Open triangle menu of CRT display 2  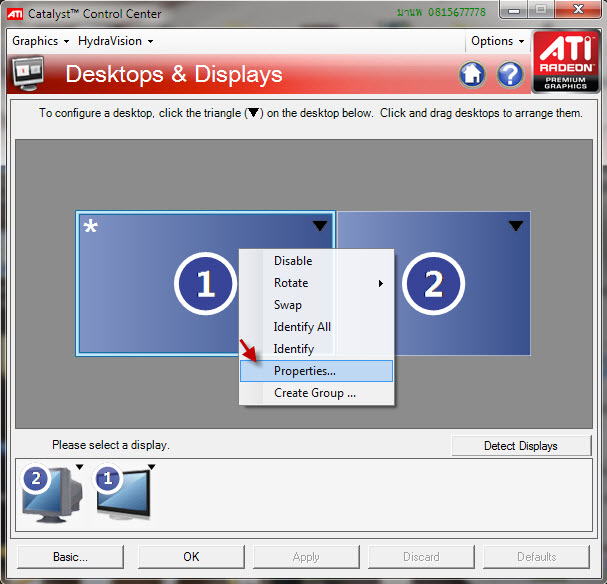(x=79, y=467)
